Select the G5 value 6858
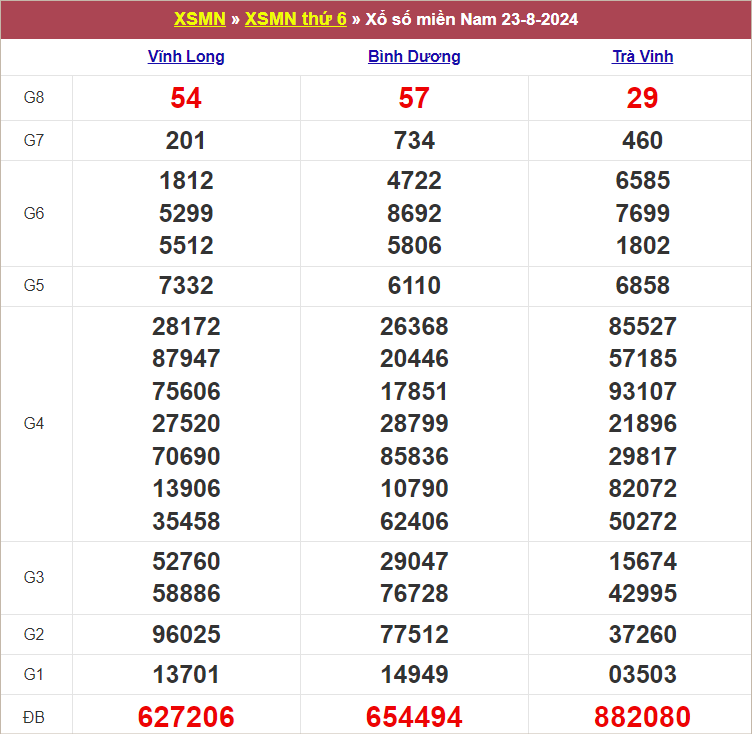Image resolution: width=752 pixels, height=734 pixels. point(643,286)
